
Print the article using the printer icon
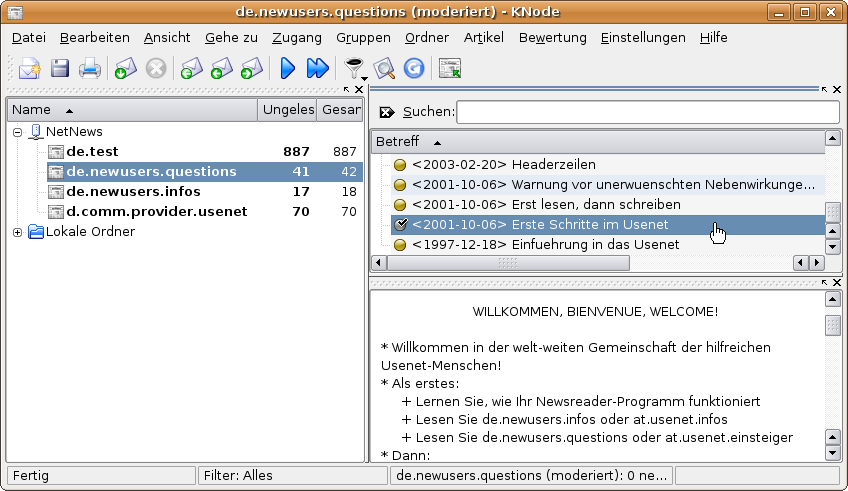[90, 69]
